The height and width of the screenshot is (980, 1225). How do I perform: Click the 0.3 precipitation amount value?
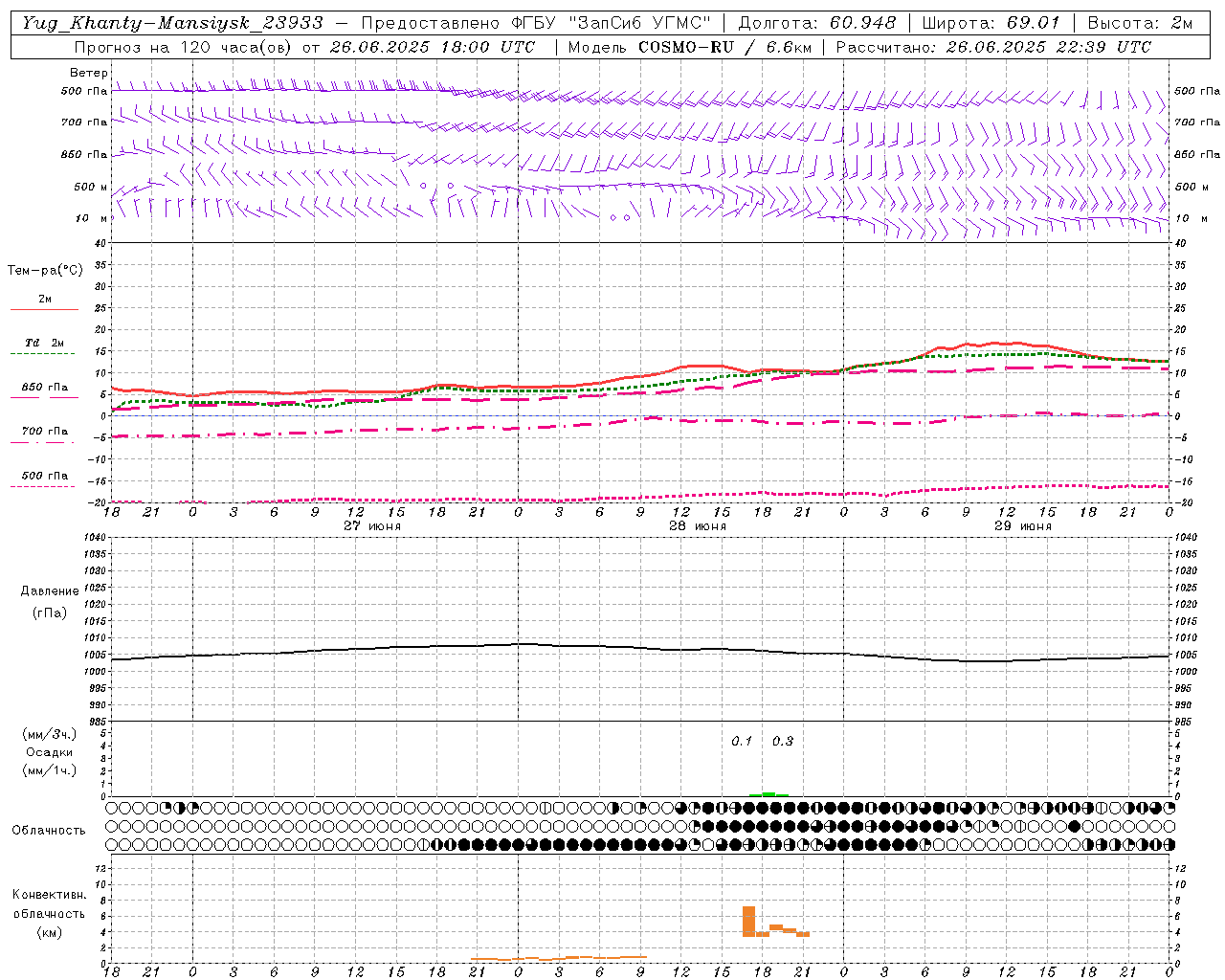[783, 741]
